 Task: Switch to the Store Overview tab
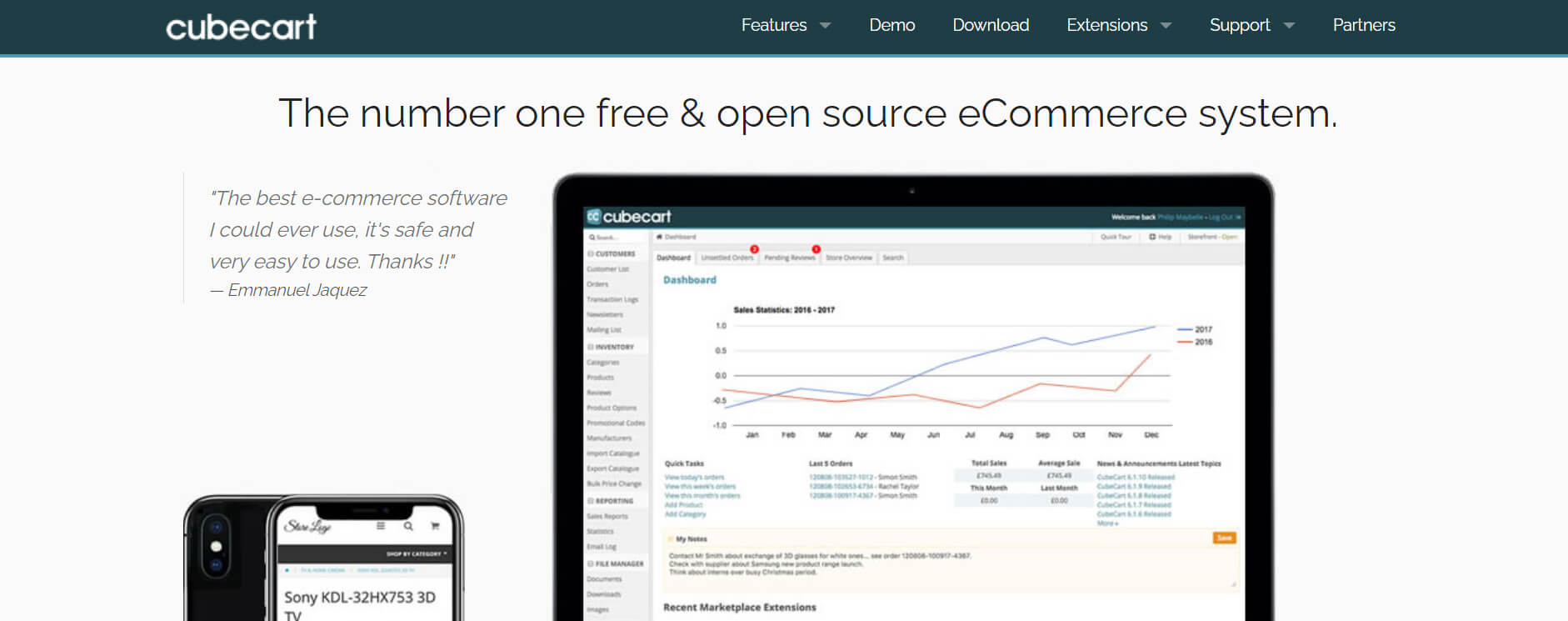point(848,258)
